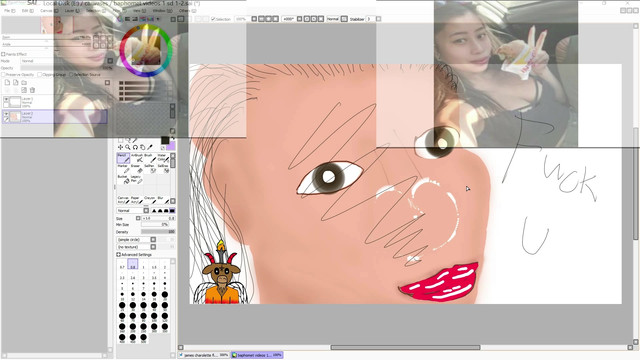Toggle Layer1 empty box below the eye
Image resolution: width=640 pixels, height=360 pixels.
[6, 105]
